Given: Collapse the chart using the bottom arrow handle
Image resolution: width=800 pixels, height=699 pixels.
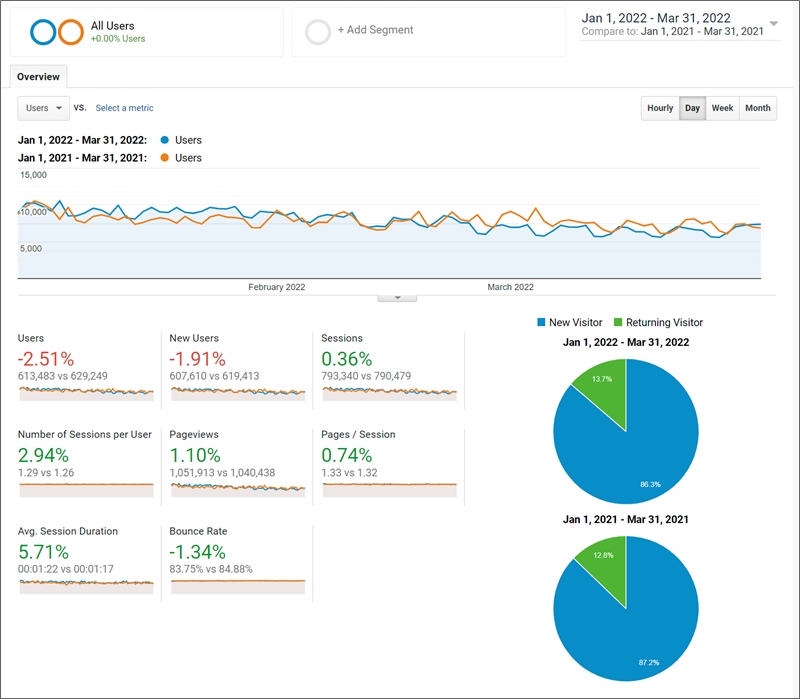Looking at the screenshot, I should point(397,297).
